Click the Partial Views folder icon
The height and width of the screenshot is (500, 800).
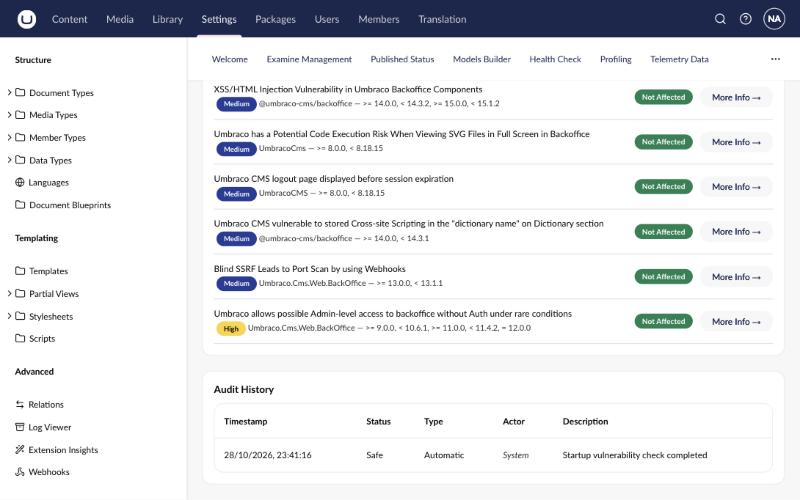[20, 293]
